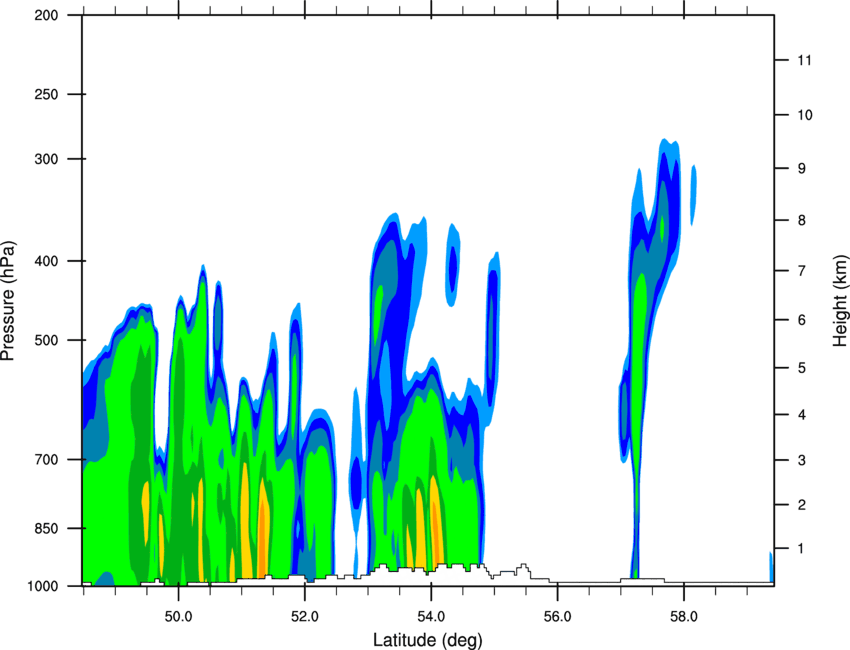Pick the 4 km height label
Viewport: 850px width, 650px height.
pyautogui.click(x=801, y=415)
